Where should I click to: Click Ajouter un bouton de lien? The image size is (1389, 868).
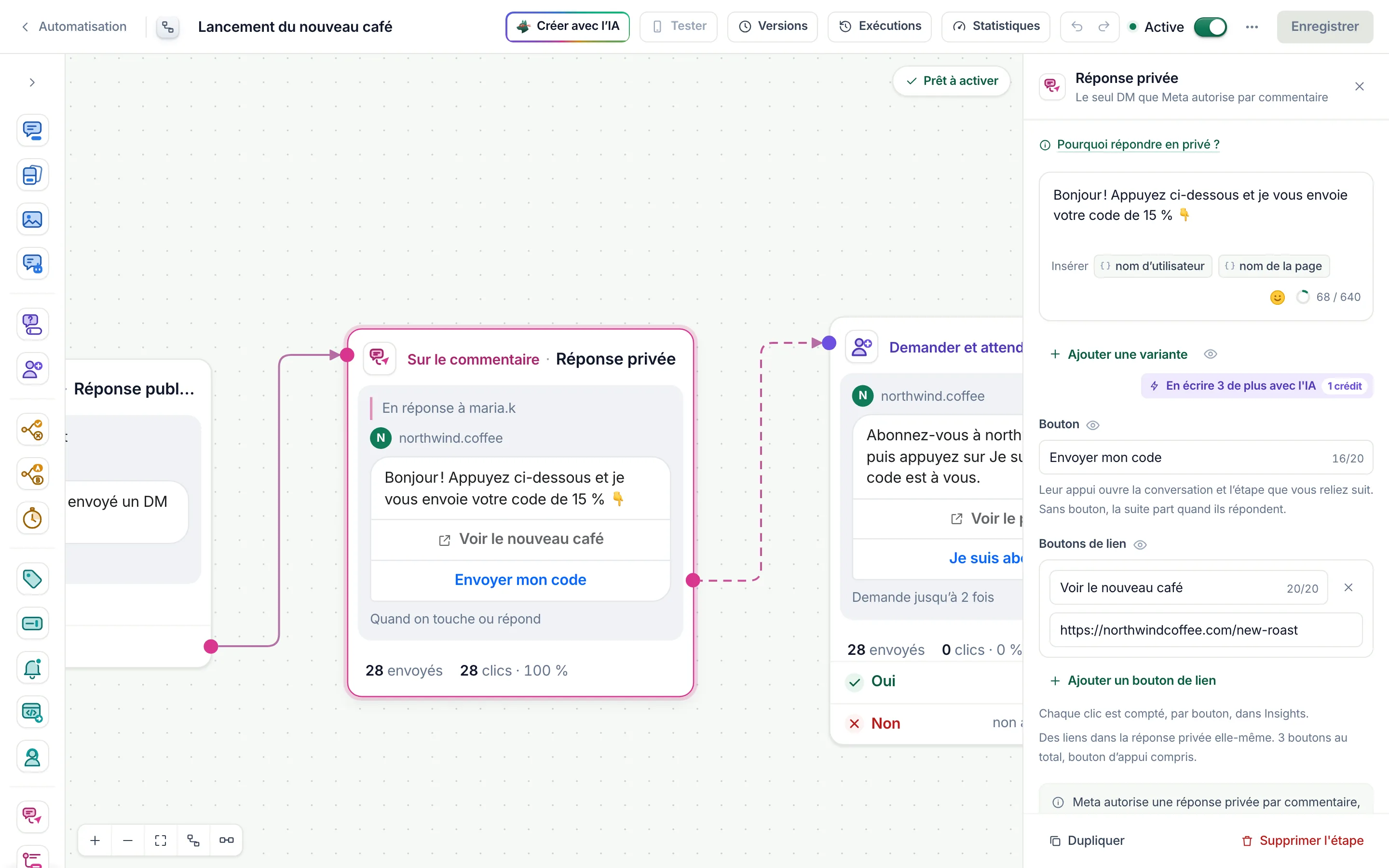[1132, 680]
